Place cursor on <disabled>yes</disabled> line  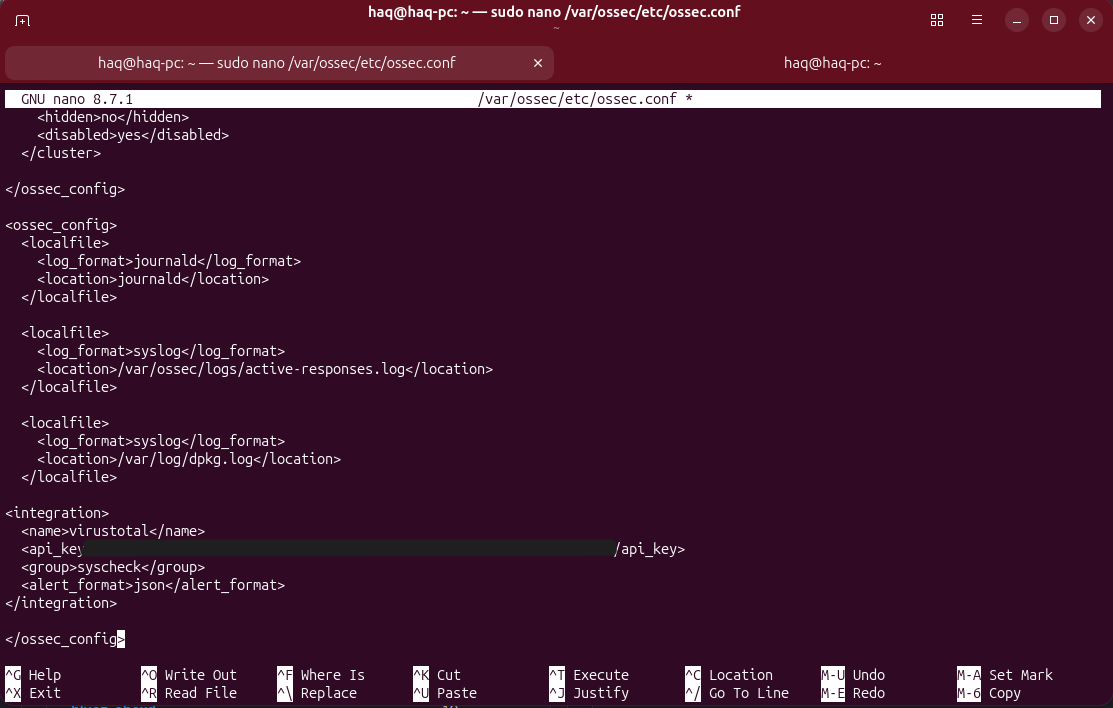click(x=133, y=135)
